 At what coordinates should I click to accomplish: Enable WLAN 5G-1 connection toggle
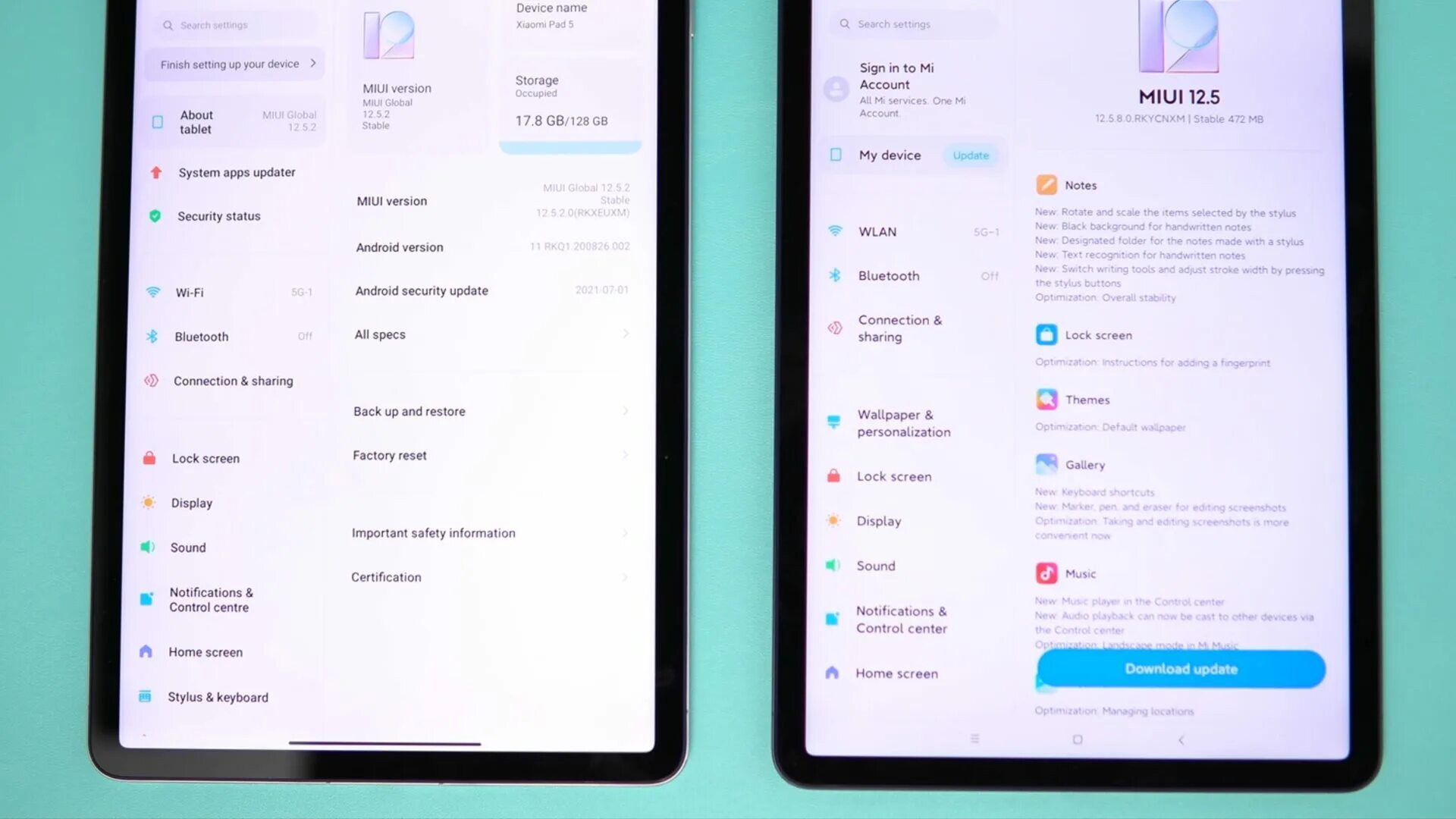(986, 231)
